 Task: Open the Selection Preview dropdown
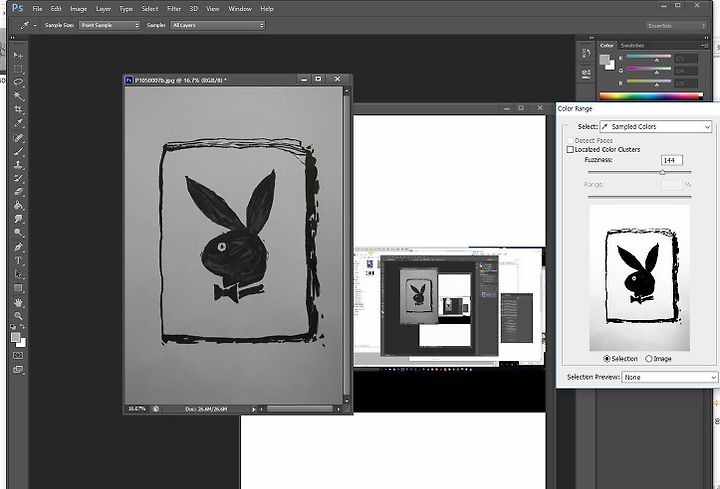(669, 377)
